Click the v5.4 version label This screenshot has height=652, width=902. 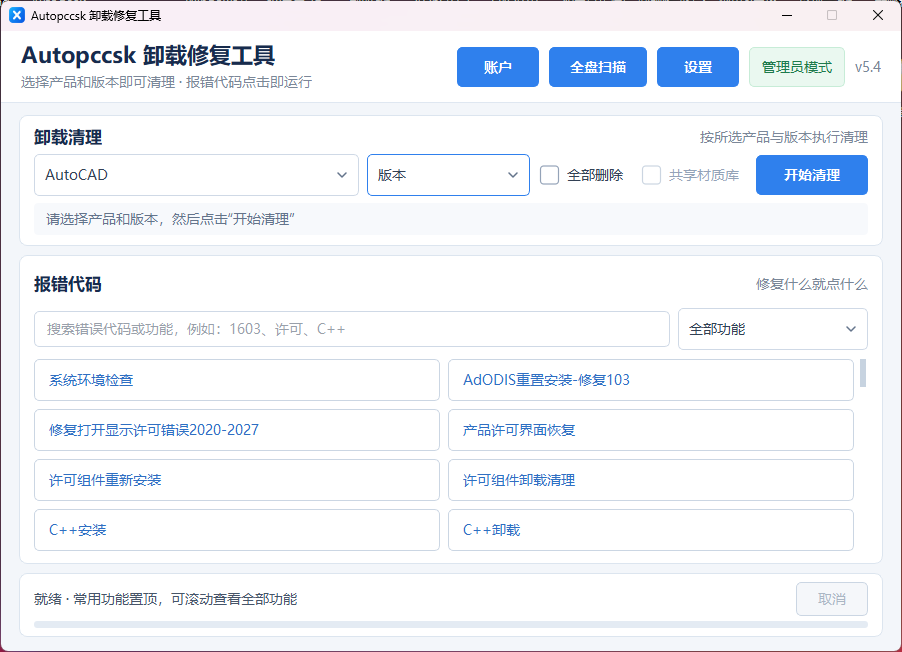pos(867,67)
